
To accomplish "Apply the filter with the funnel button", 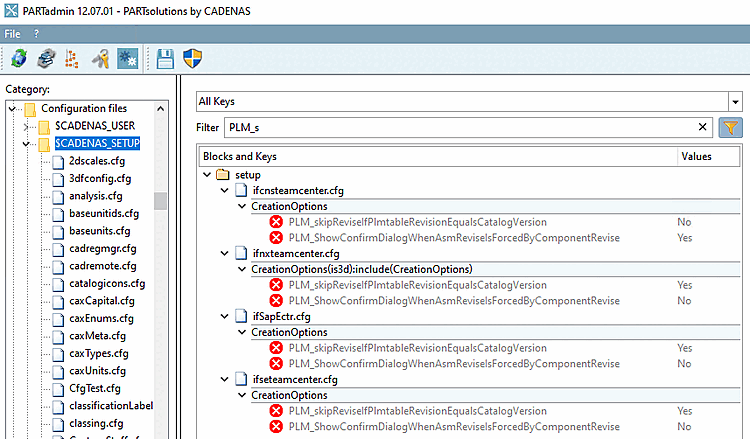I will click(x=730, y=128).
